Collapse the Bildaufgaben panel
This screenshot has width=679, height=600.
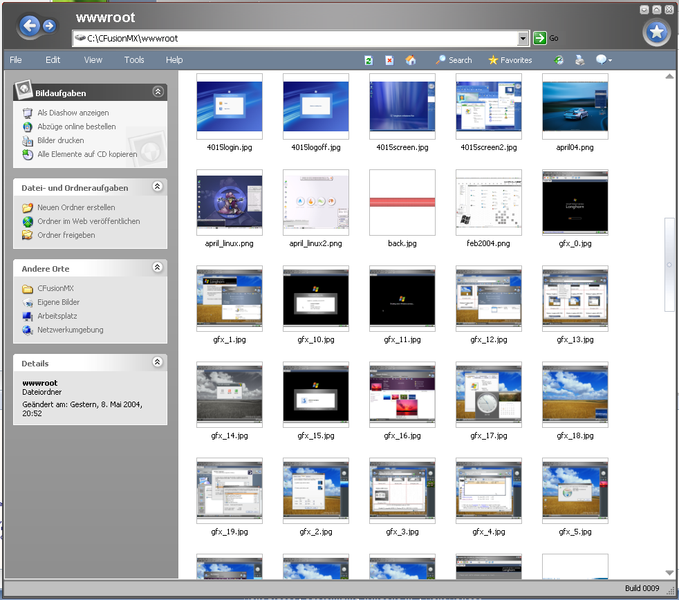[x=157, y=92]
